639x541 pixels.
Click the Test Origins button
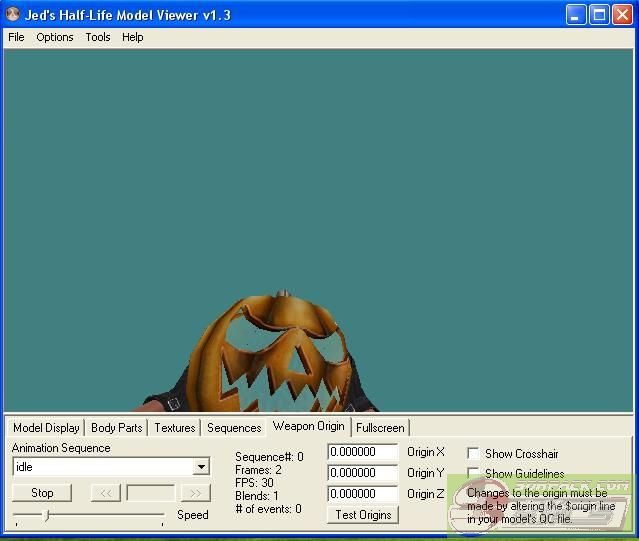(x=363, y=515)
